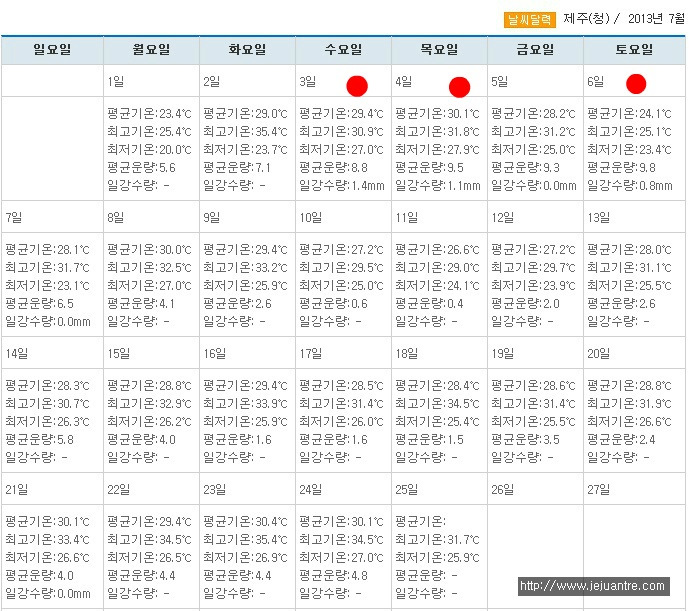
Task: Click 평균기온:28.3℃ under 14일
Action: pyautogui.click(x=47, y=386)
